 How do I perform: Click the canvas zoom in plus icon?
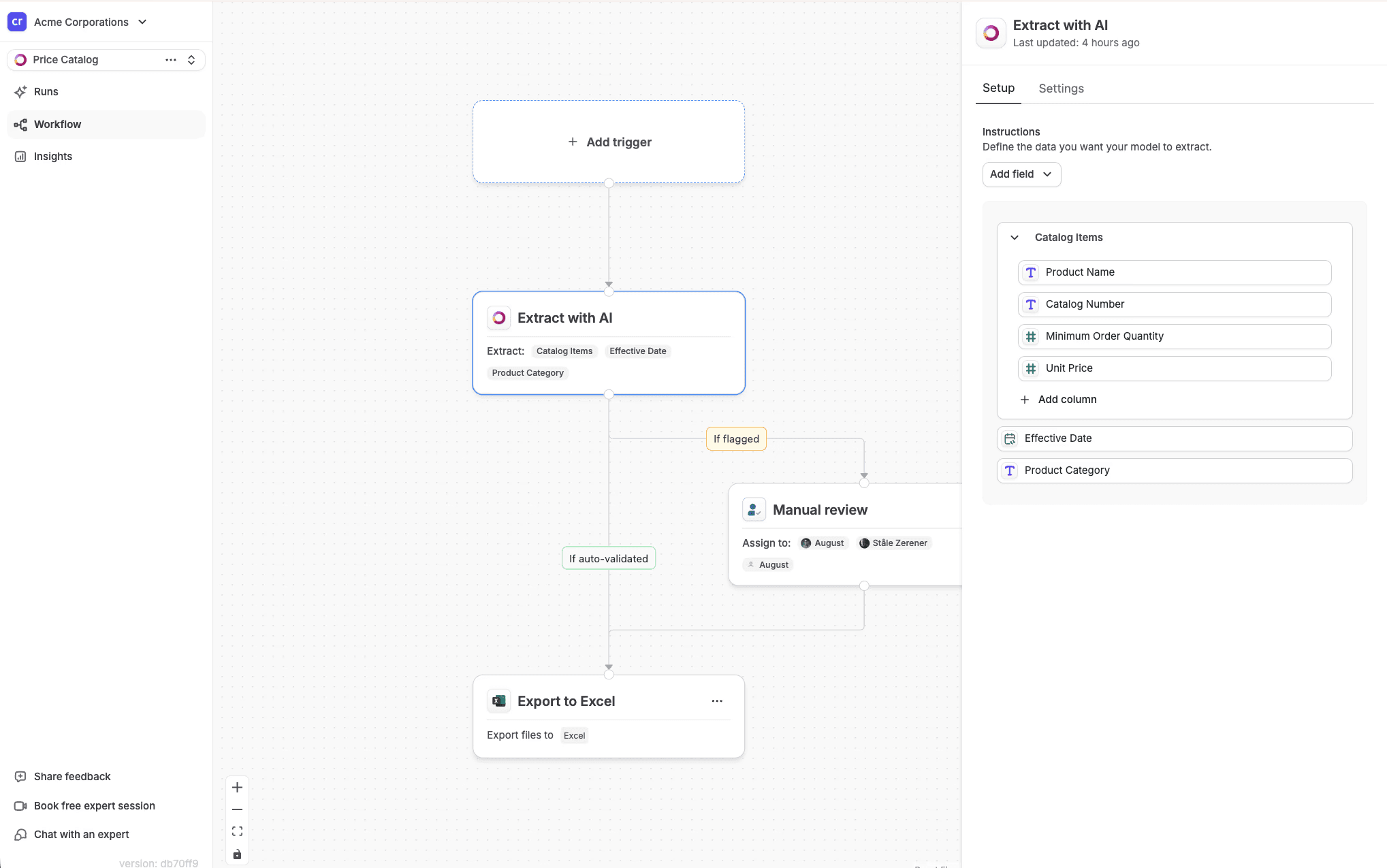coord(237,788)
